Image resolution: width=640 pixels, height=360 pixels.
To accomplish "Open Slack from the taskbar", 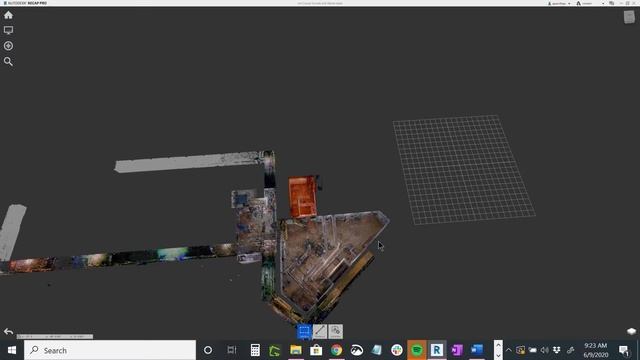I will click(396, 350).
